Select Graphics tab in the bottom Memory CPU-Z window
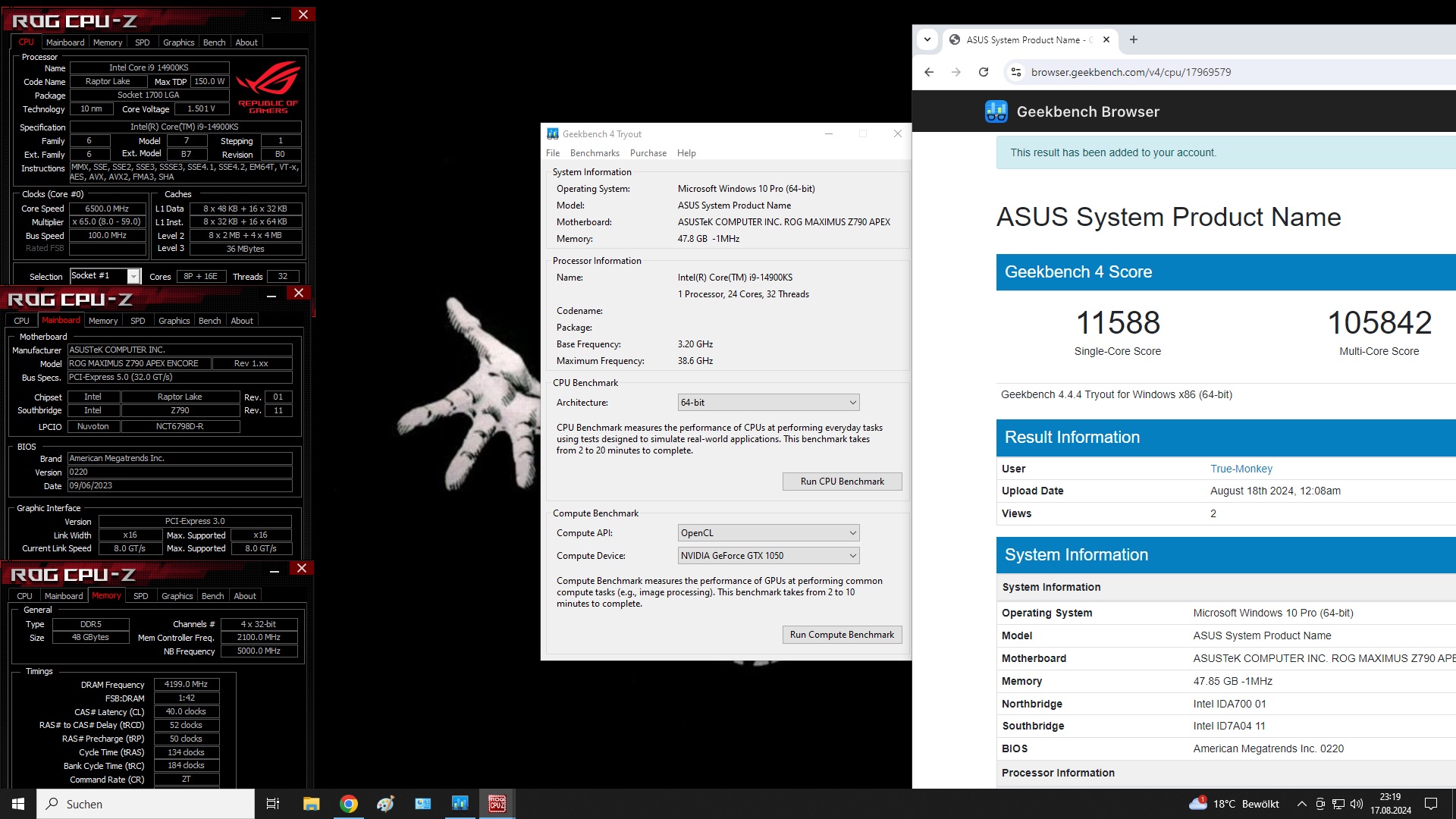Viewport: 1456px width, 819px height. tap(177, 596)
